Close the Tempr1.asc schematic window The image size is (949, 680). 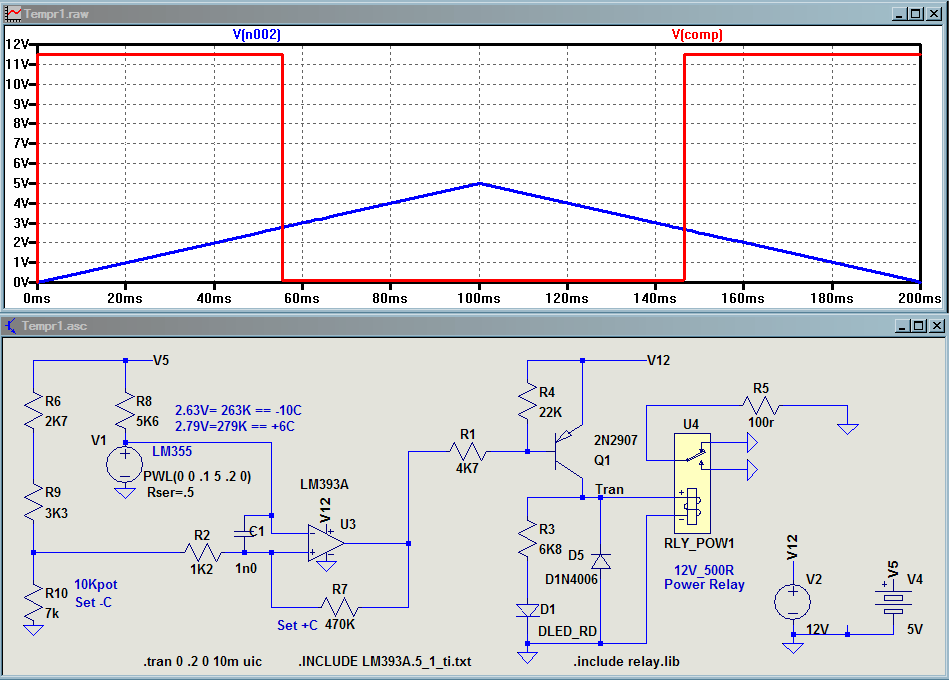(x=937, y=326)
